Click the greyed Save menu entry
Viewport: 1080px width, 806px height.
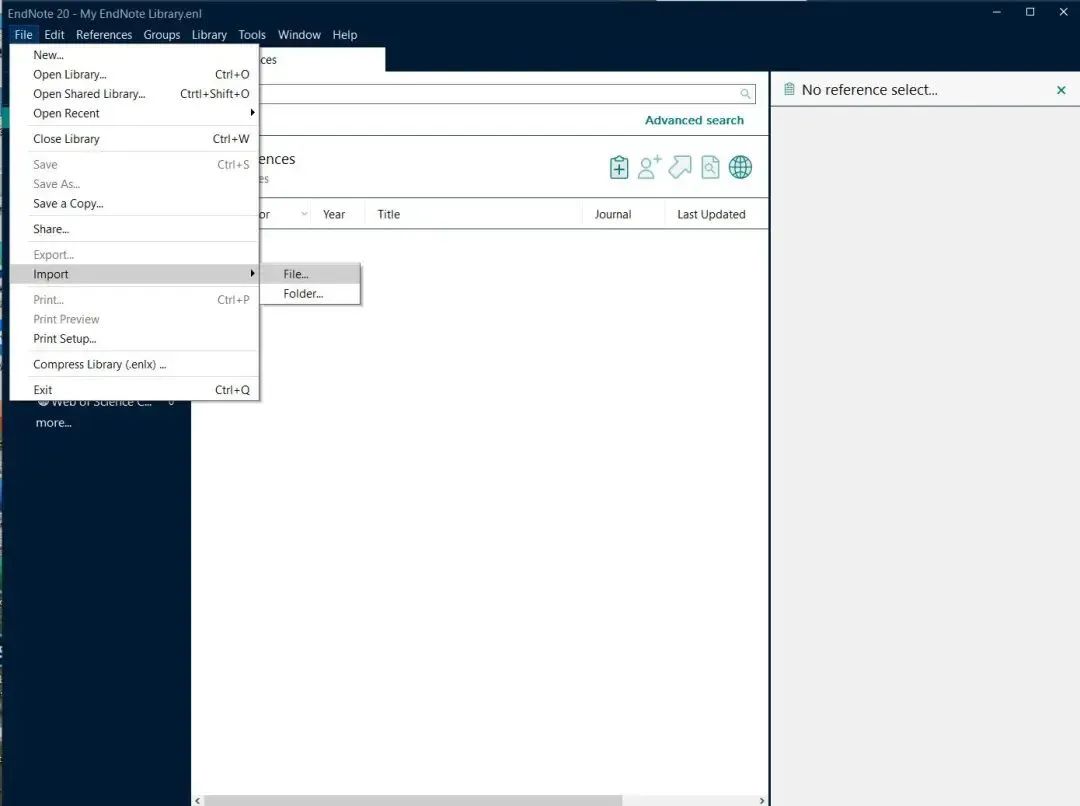[x=134, y=165]
